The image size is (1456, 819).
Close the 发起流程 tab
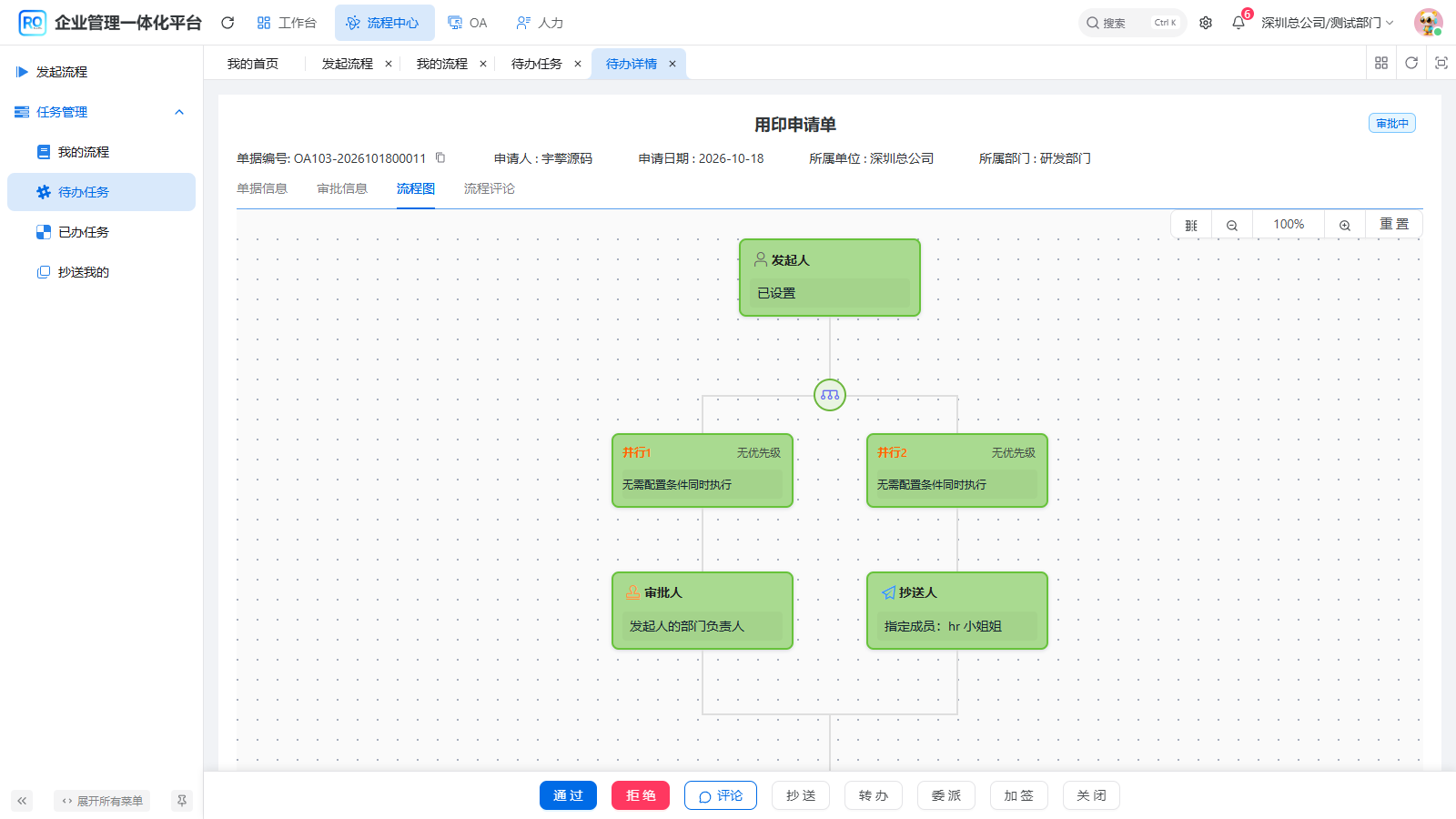389,64
